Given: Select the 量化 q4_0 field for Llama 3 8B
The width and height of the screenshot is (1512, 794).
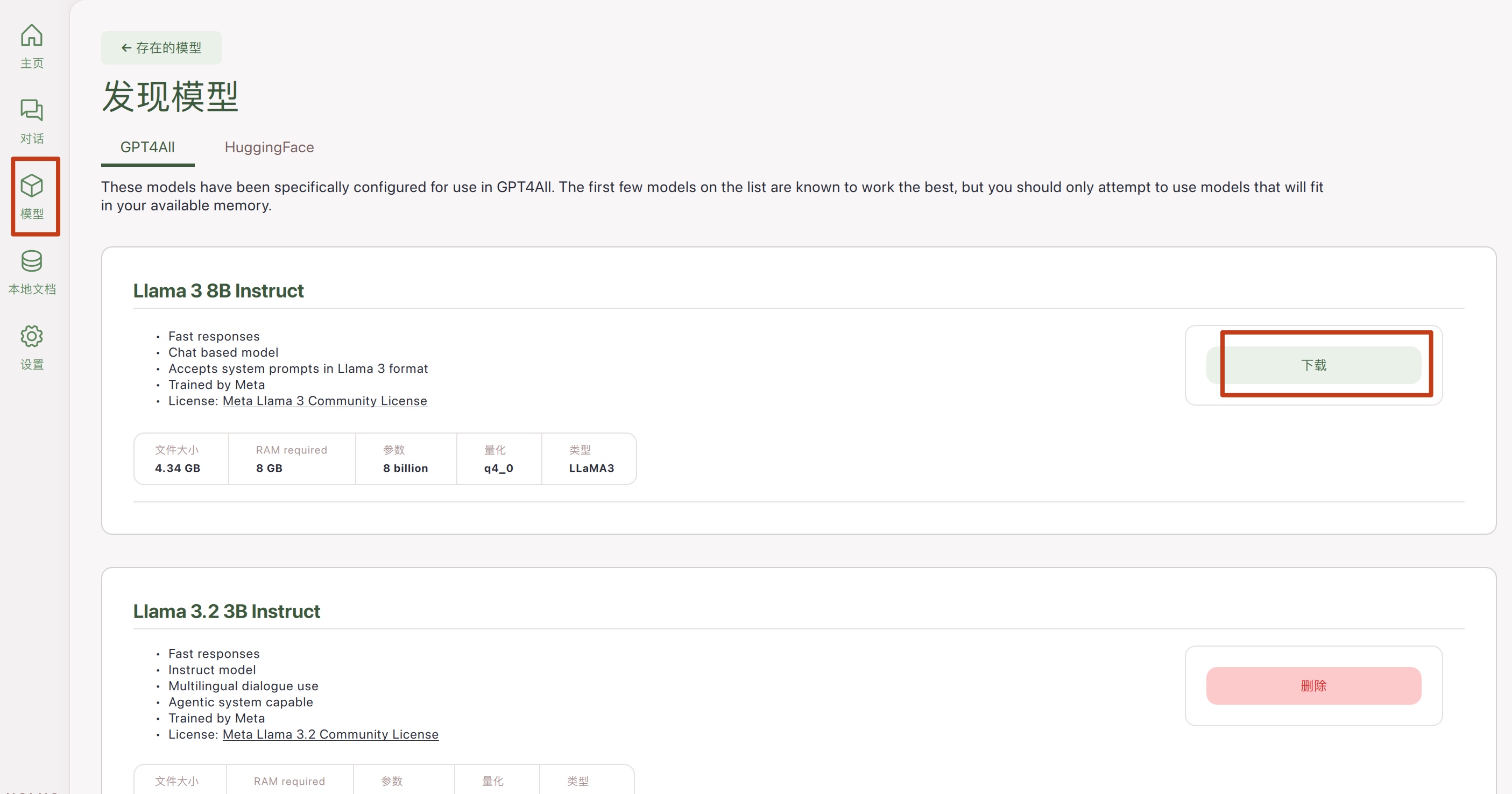Looking at the screenshot, I should 498,459.
